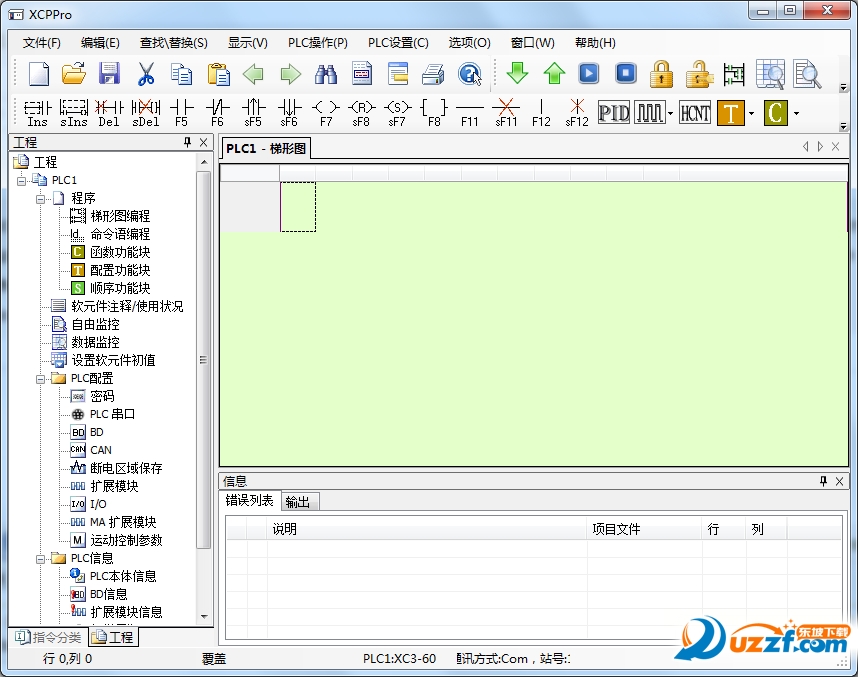Stop the PLC with the blue stop button
Image resolution: width=858 pixels, height=677 pixels.
[625, 73]
